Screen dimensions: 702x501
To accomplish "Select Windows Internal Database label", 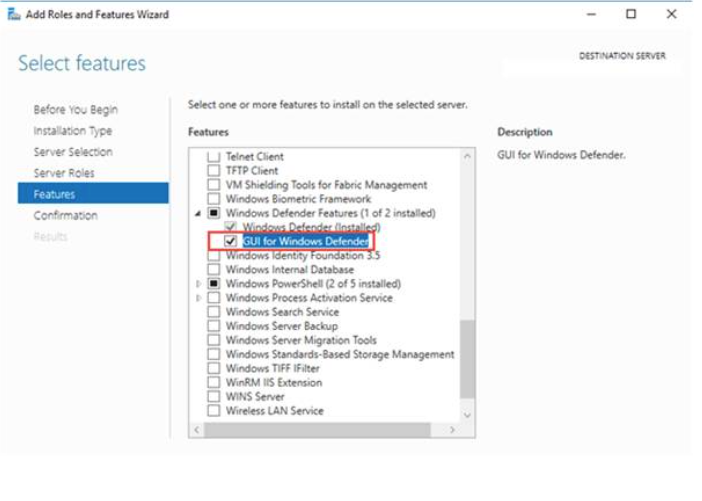I will [290, 270].
